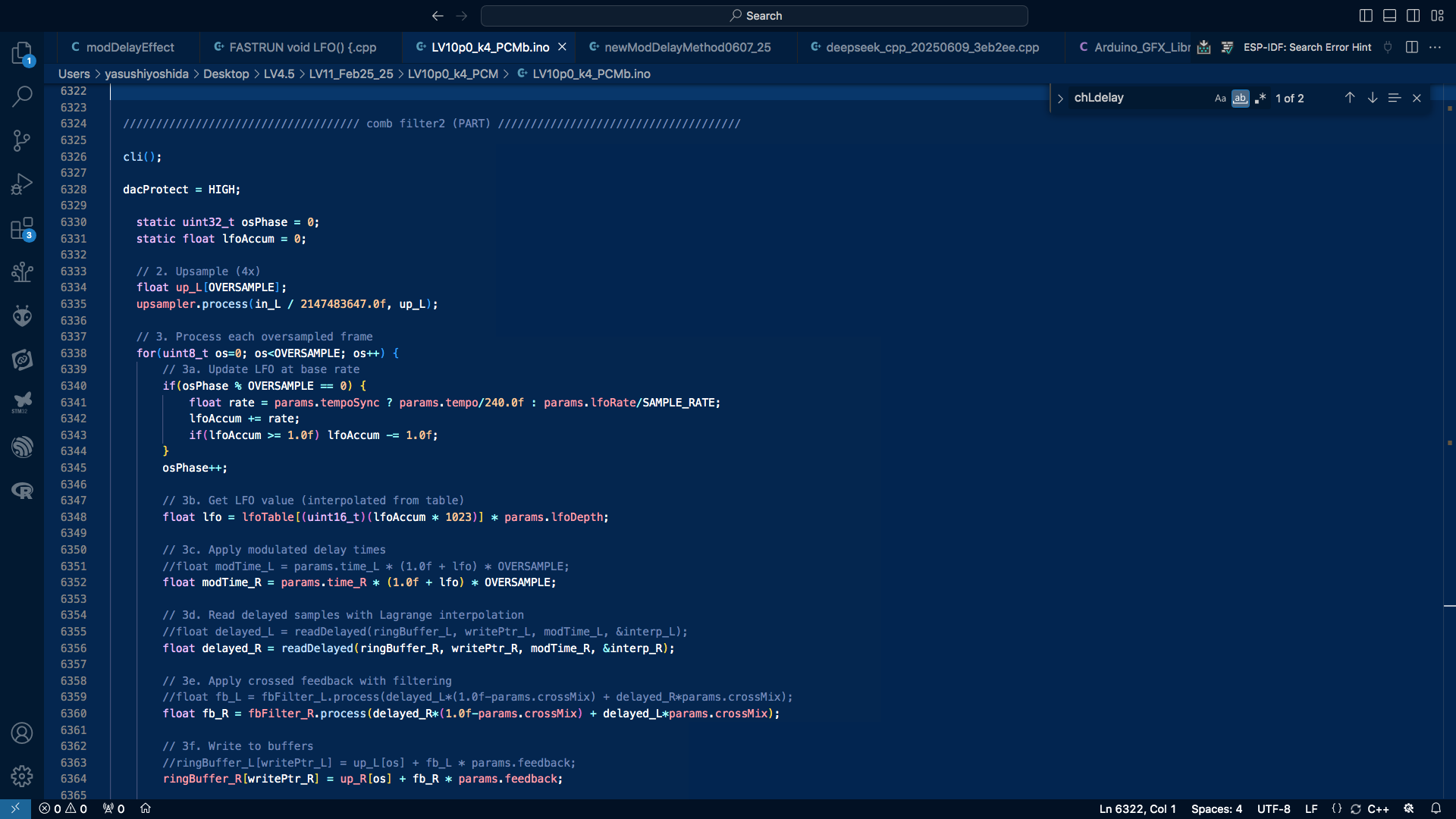1456x819 pixels.
Task: Go to next match in find widget
Action: (1372, 98)
